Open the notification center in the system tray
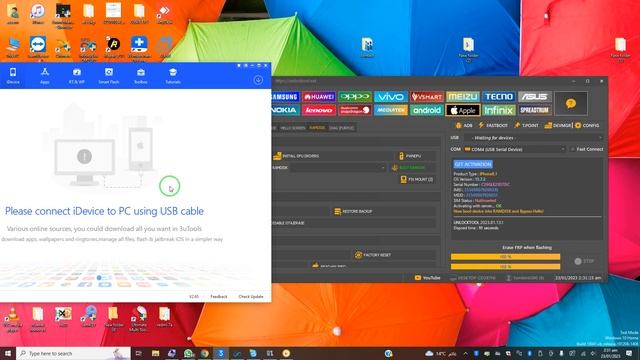The image size is (640, 360). (x=629, y=353)
